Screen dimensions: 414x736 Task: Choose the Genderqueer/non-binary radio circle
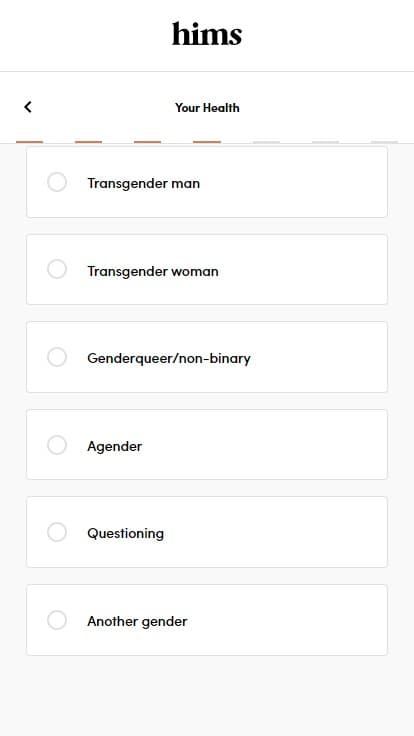pyautogui.click(x=57, y=357)
